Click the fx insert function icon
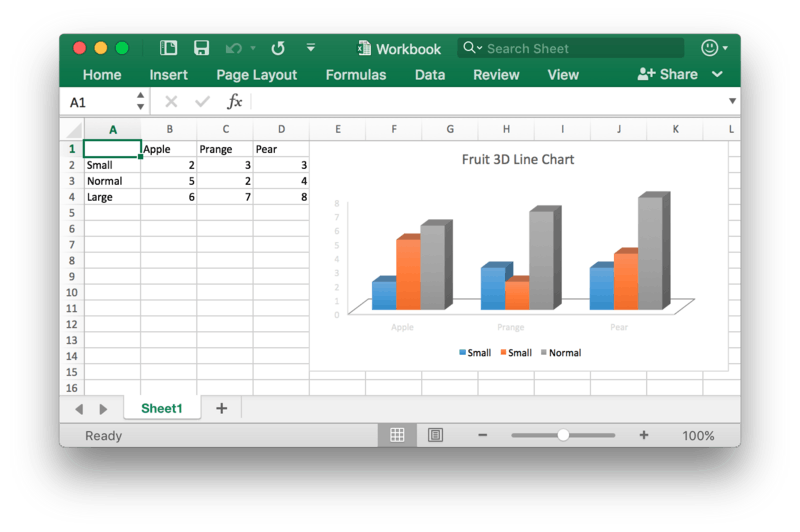Image resolution: width=800 pixels, height=532 pixels. point(234,102)
